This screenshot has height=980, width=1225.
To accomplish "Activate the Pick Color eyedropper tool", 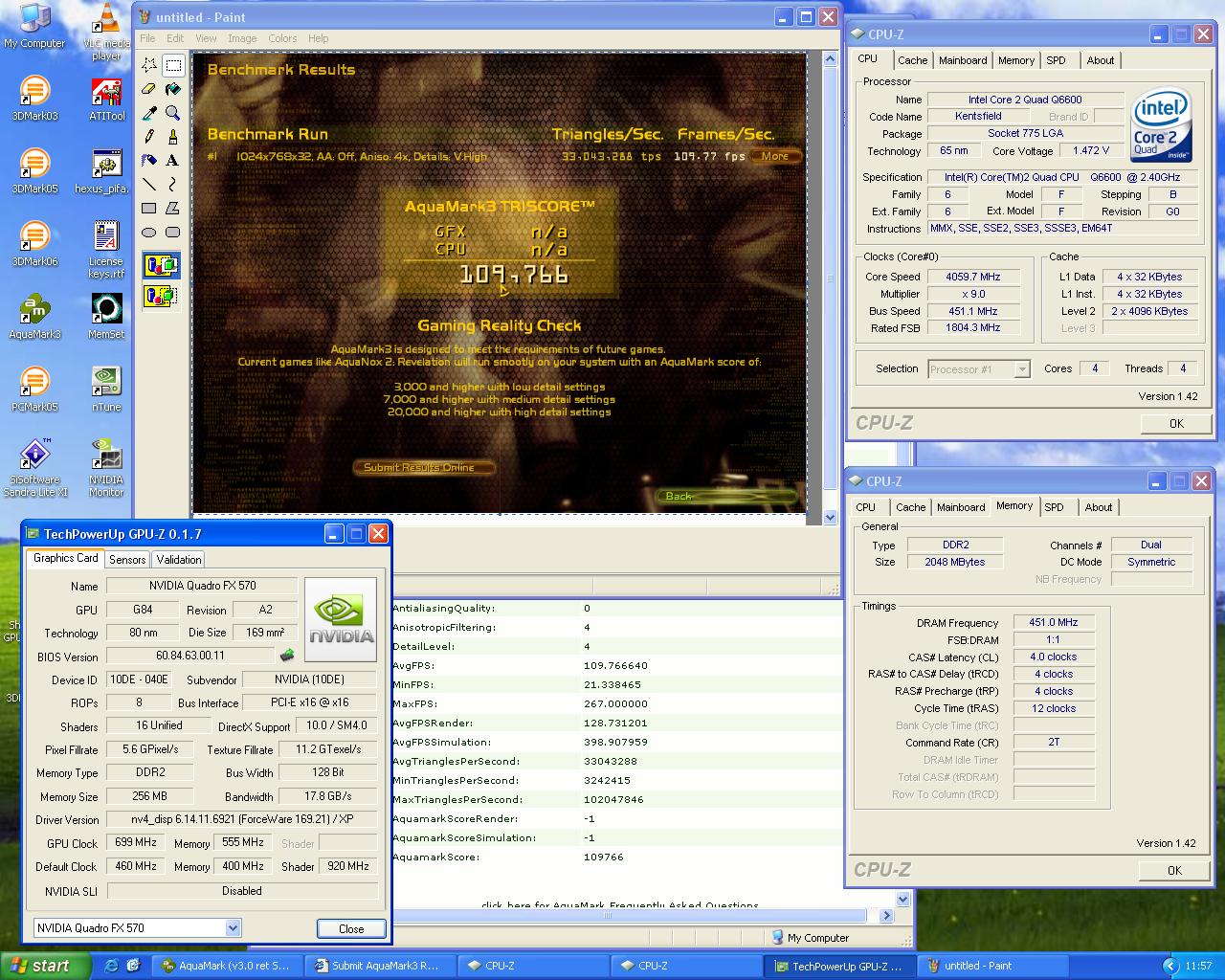I will point(149,113).
